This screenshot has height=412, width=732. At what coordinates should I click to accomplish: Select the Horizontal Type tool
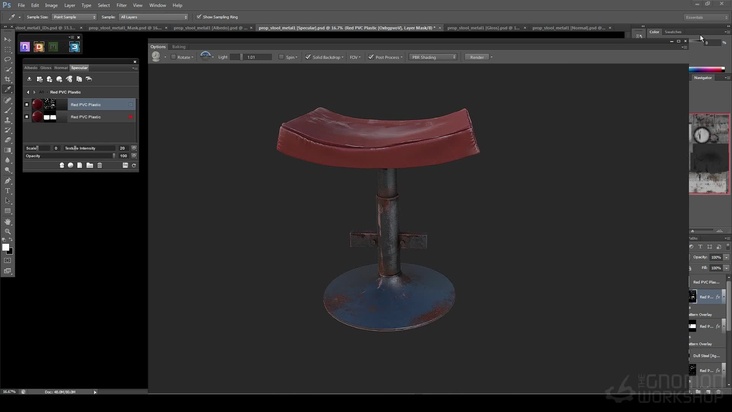7,191
